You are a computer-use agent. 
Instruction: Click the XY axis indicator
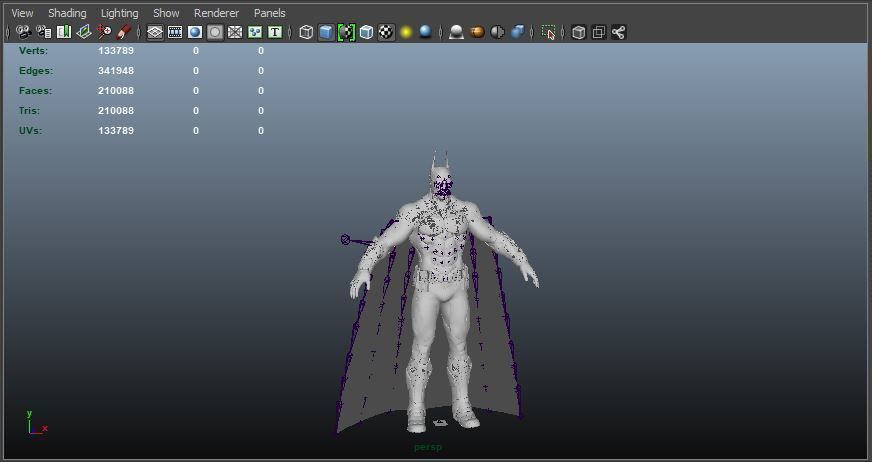point(37,423)
